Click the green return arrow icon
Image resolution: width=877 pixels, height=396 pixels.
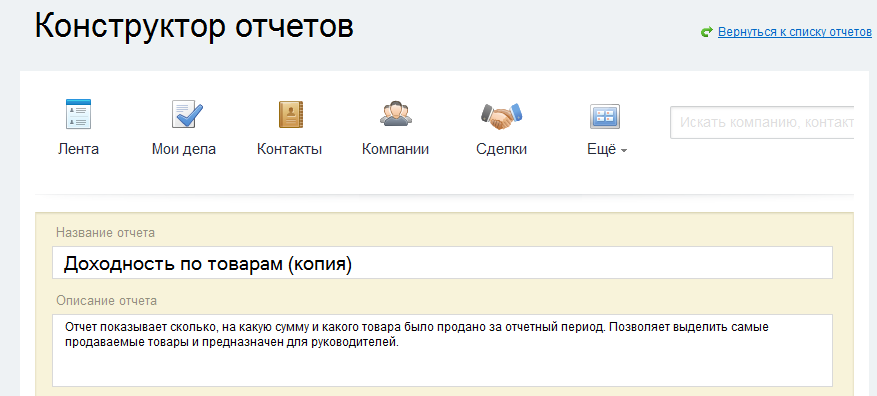(x=706, y=32)
